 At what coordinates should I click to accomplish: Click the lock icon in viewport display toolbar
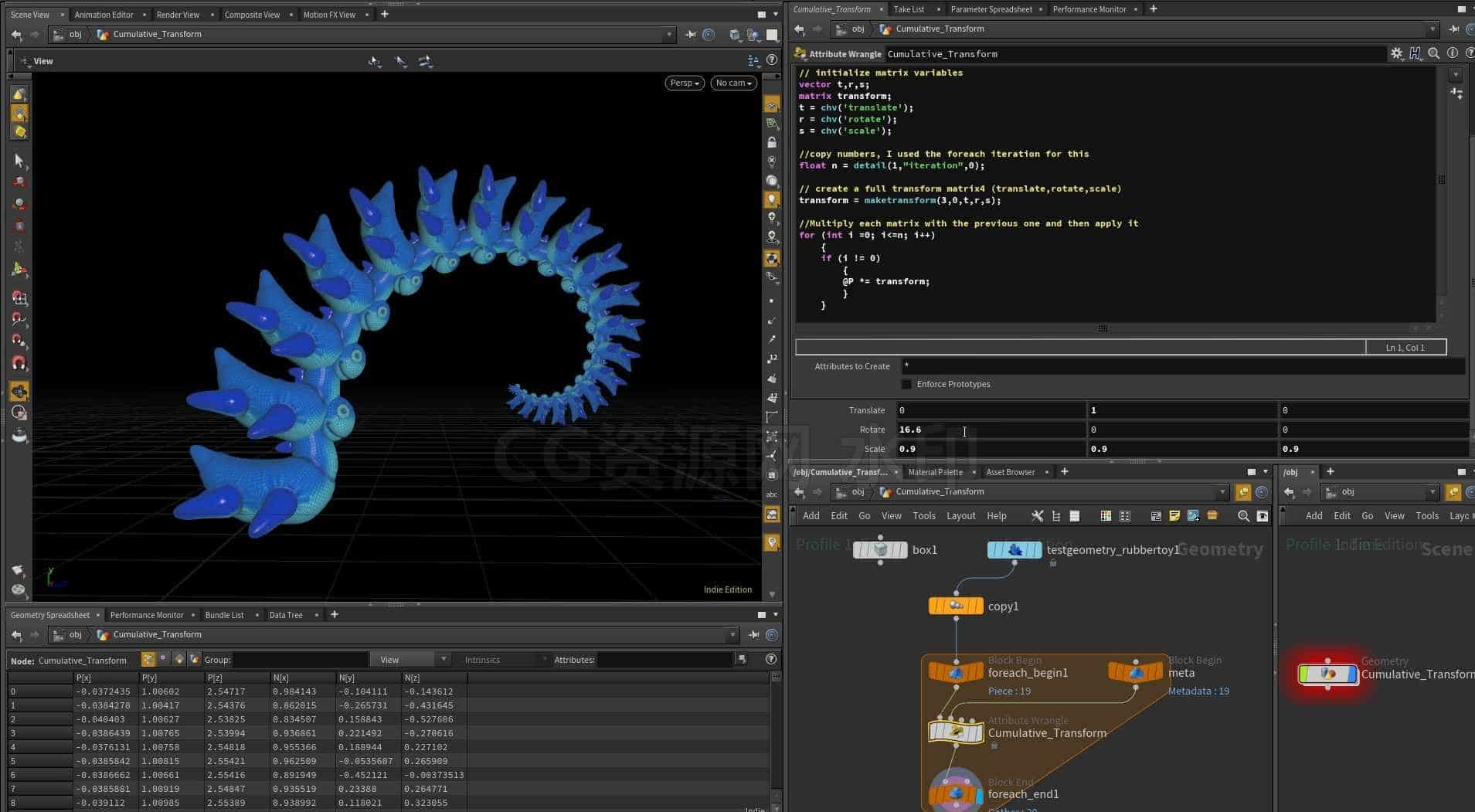coord(771,142)
